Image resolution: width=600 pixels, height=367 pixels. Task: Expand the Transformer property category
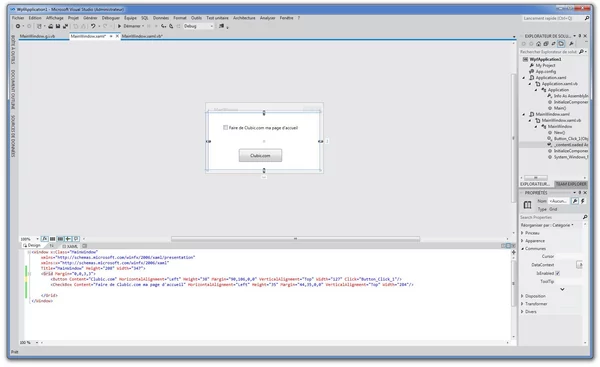[522, 303]
